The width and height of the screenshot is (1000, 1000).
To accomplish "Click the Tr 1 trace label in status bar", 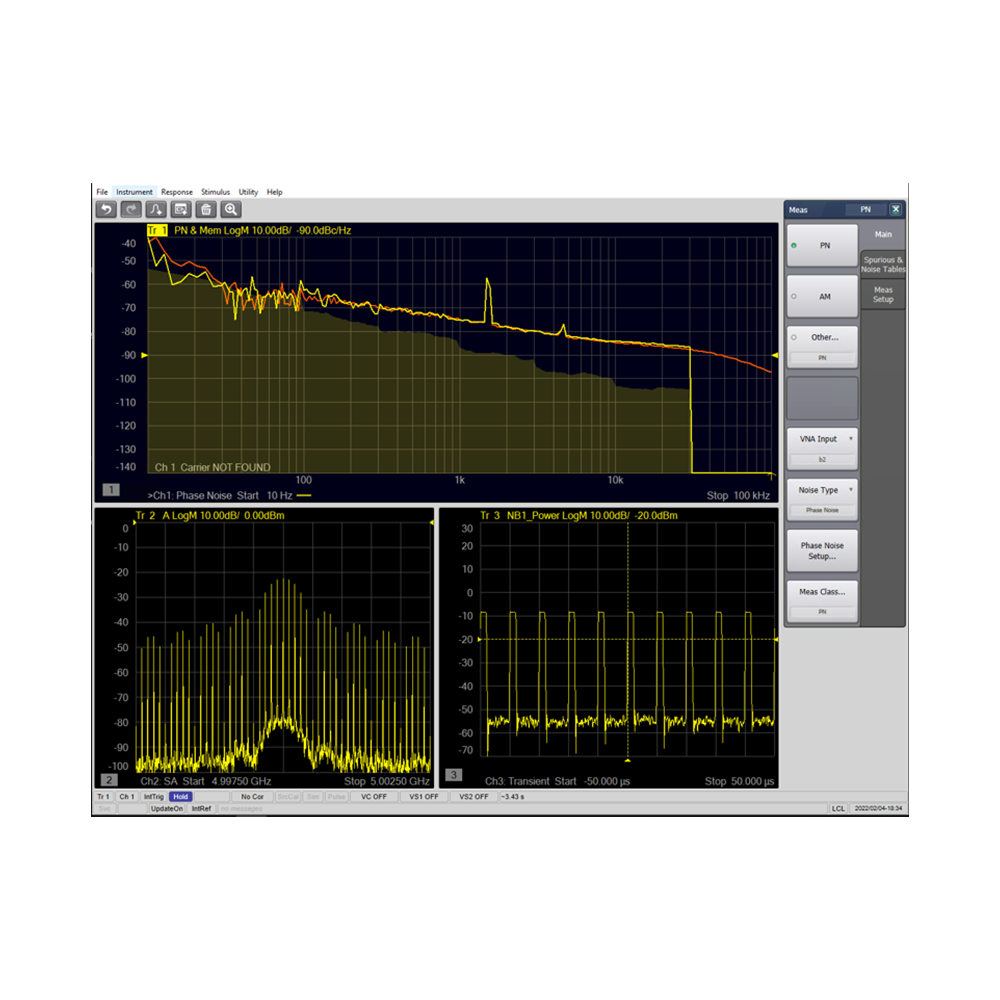I will click(103, 796).
